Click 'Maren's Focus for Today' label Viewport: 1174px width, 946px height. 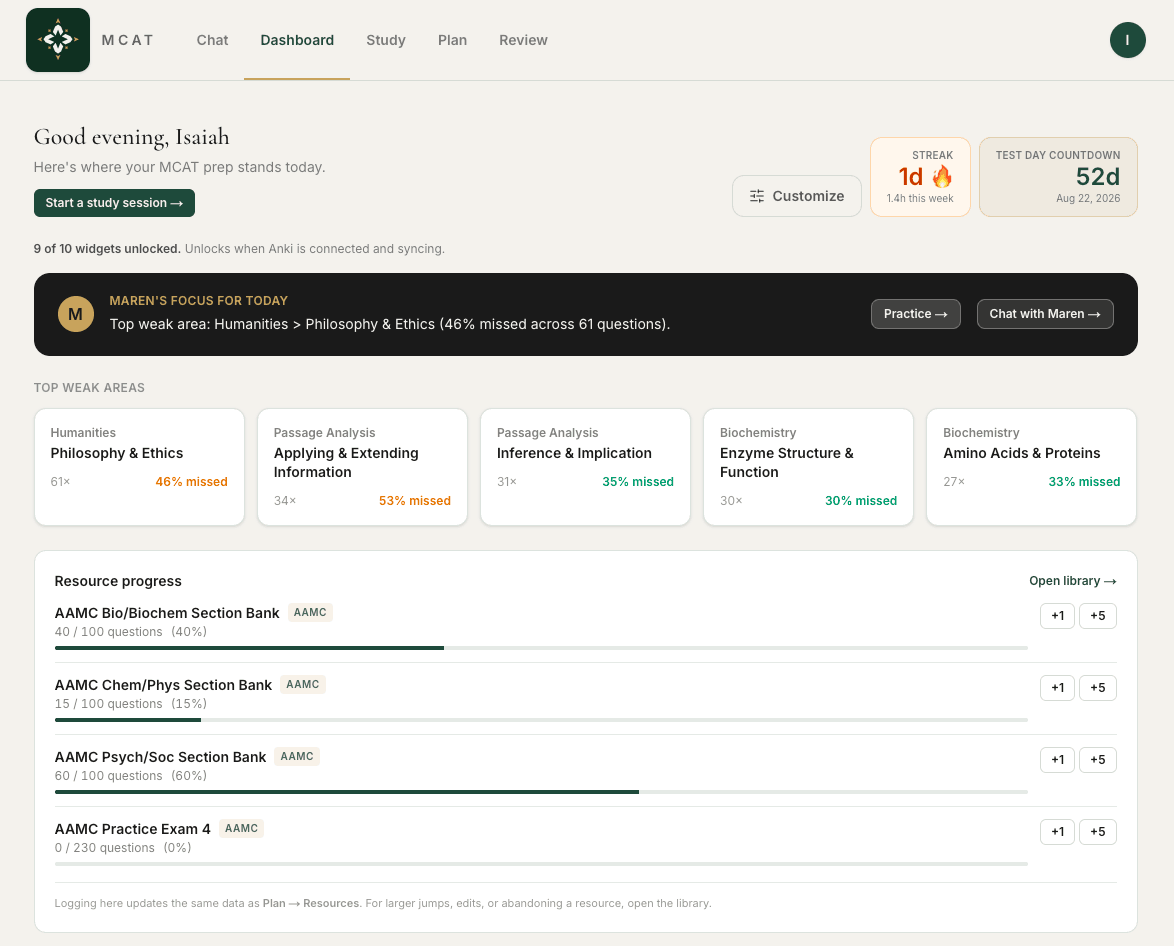click(x=198, y=300)
